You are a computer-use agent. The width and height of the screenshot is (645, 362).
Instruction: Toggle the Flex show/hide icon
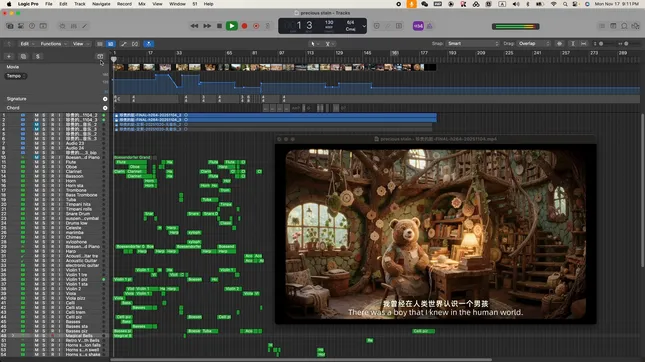coord(135,44)
